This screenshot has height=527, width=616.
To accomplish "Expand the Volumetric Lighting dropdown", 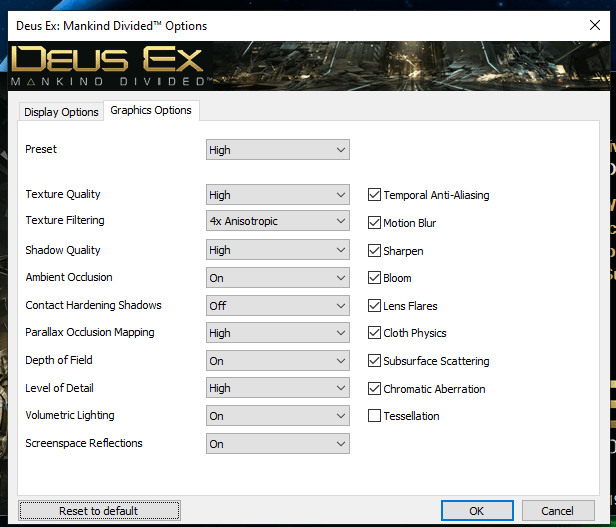I will point(277,416).
